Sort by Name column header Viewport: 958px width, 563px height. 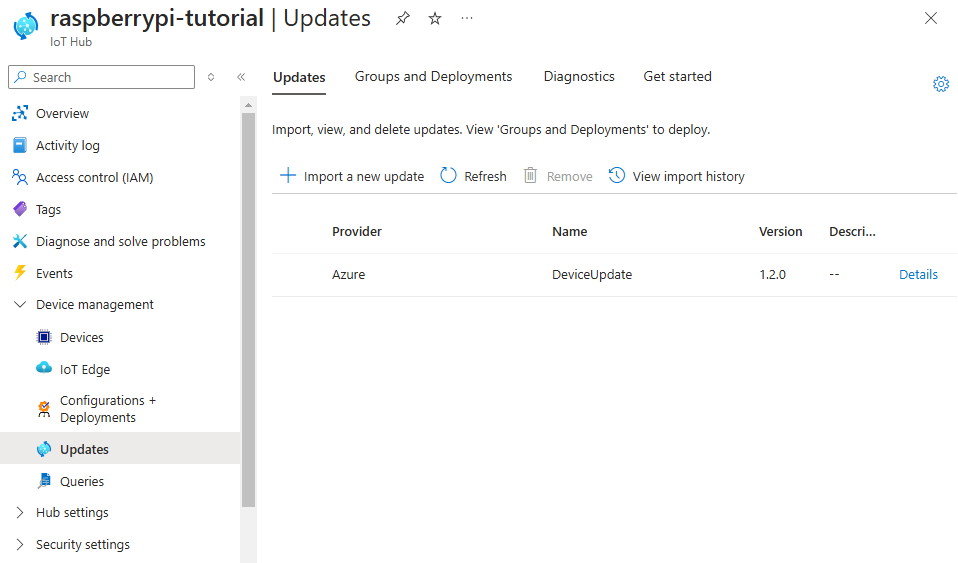(x=569, y=232)
